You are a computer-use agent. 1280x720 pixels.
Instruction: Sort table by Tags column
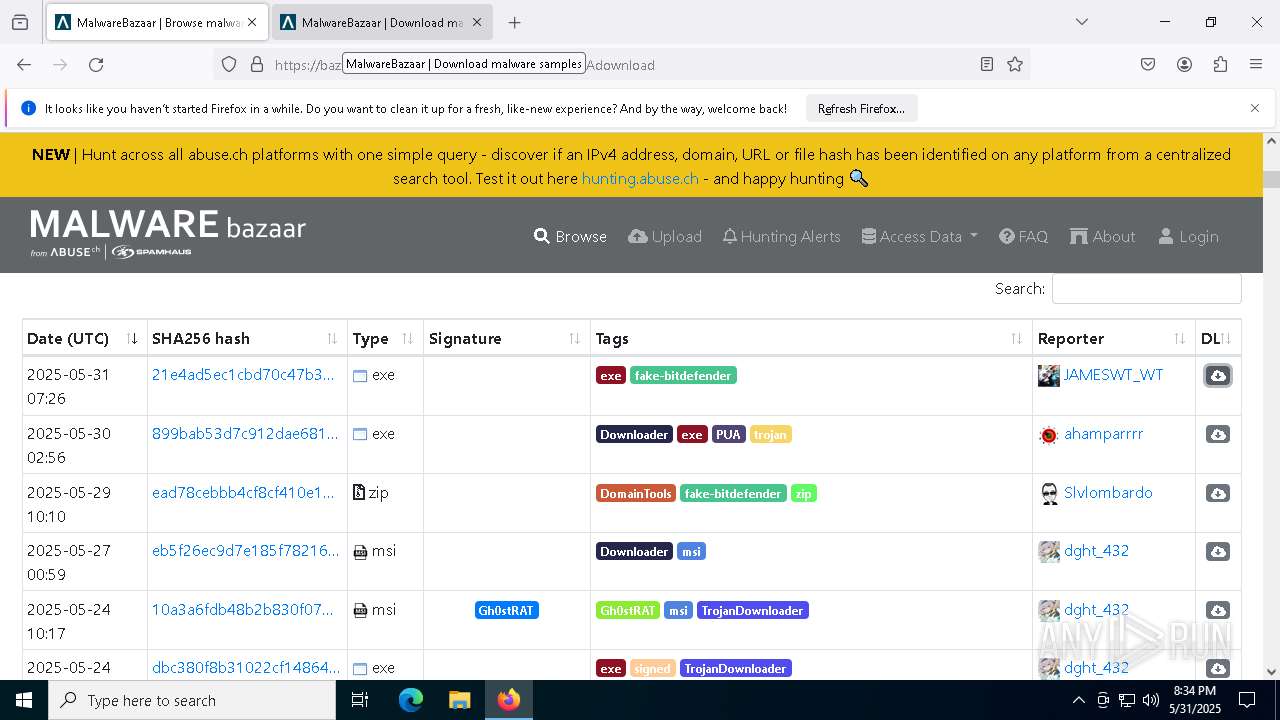[x=811, y=338]
